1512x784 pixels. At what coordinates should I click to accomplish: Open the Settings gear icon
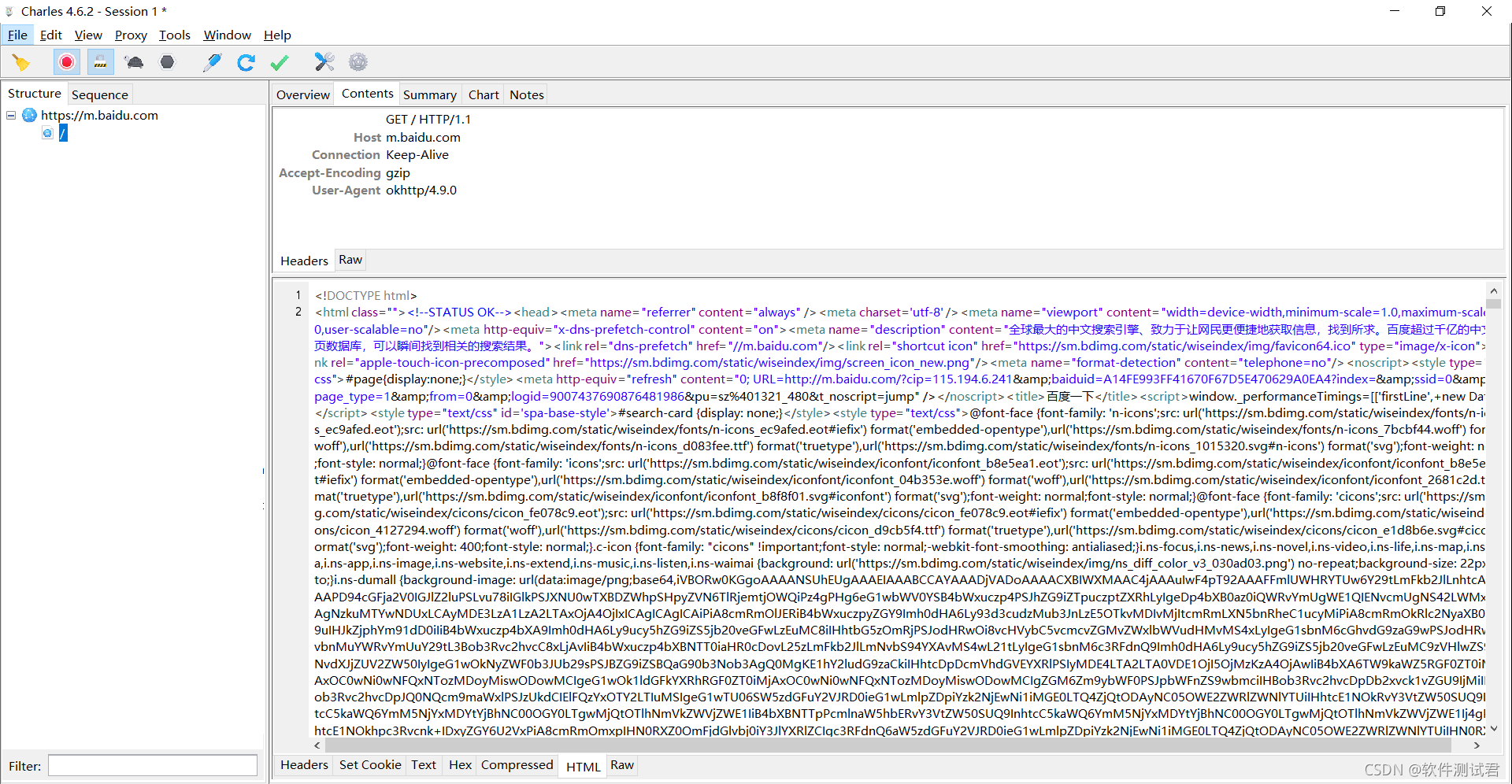click(358, 62)
